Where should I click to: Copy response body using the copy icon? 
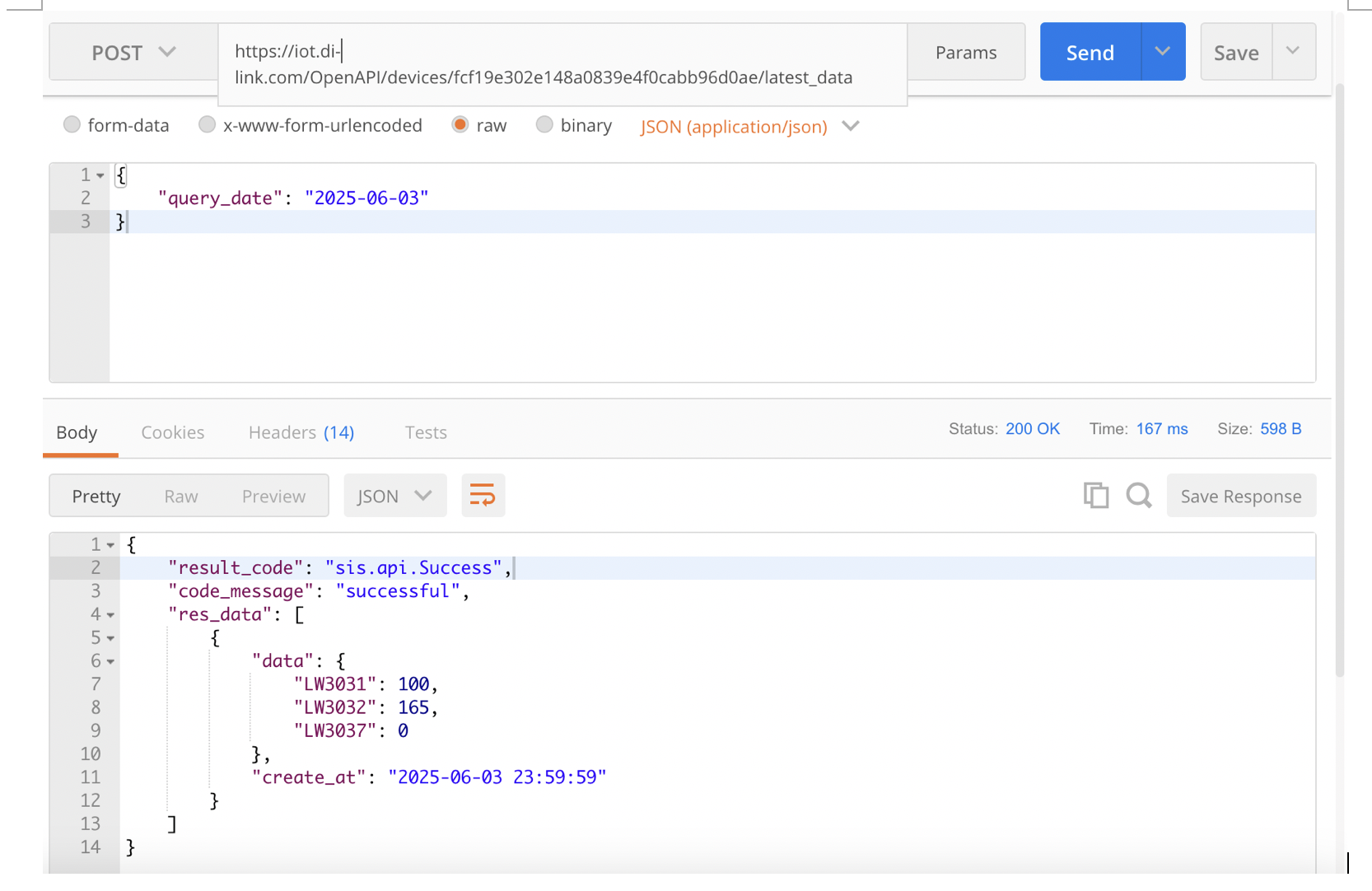[1095, 496]
